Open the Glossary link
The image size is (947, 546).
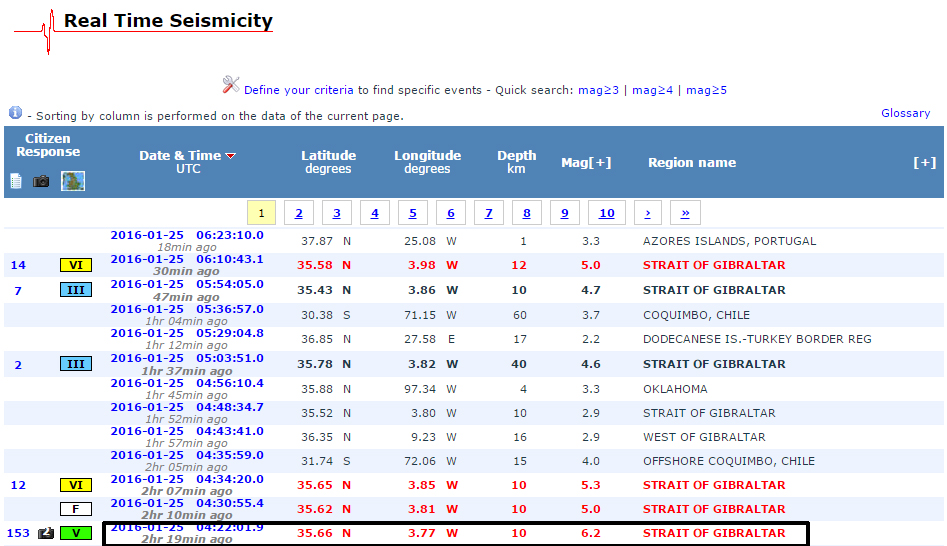tap(905, 113)
